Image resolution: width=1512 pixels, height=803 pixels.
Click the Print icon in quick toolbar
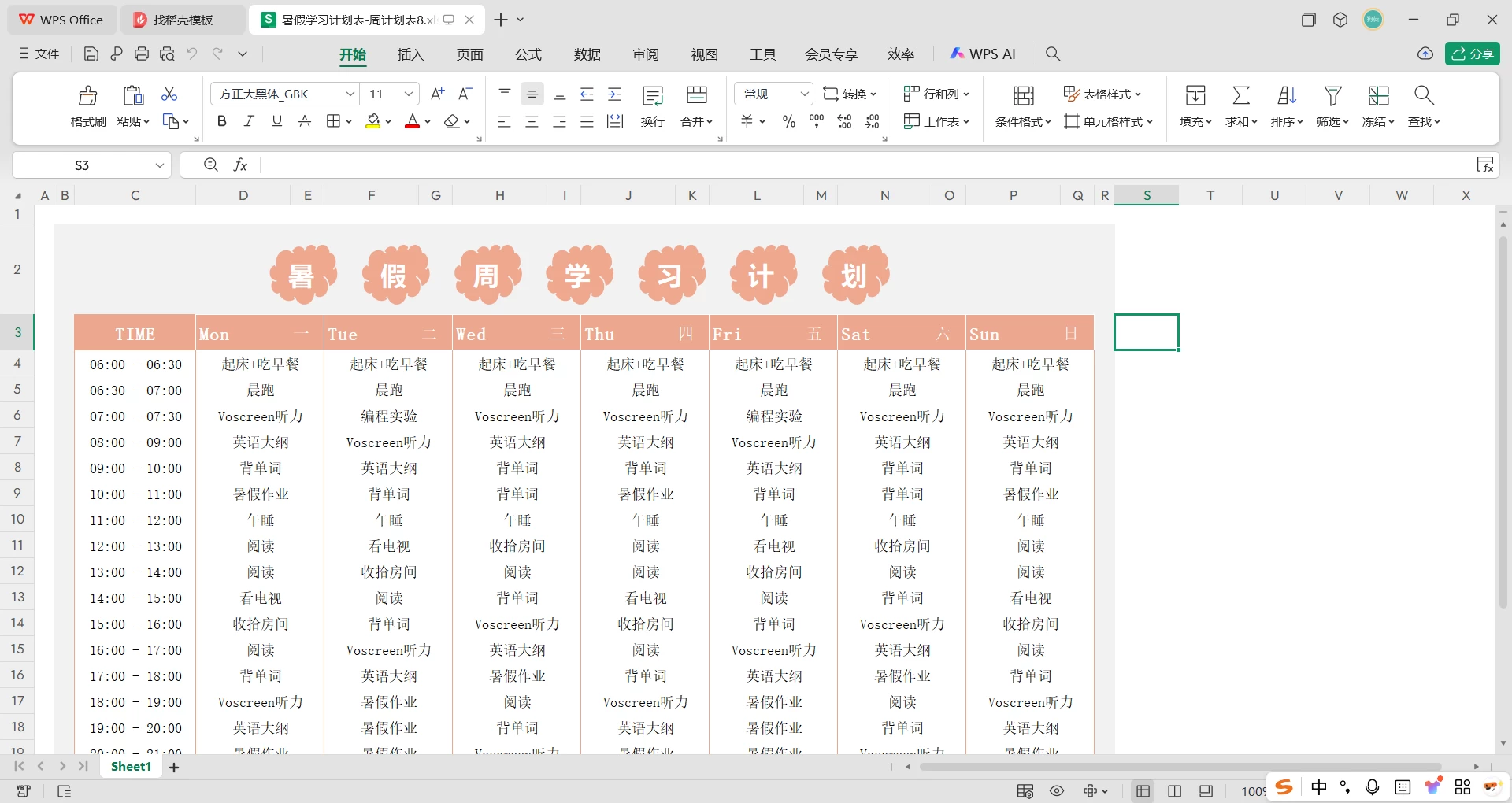click(142, 54)
